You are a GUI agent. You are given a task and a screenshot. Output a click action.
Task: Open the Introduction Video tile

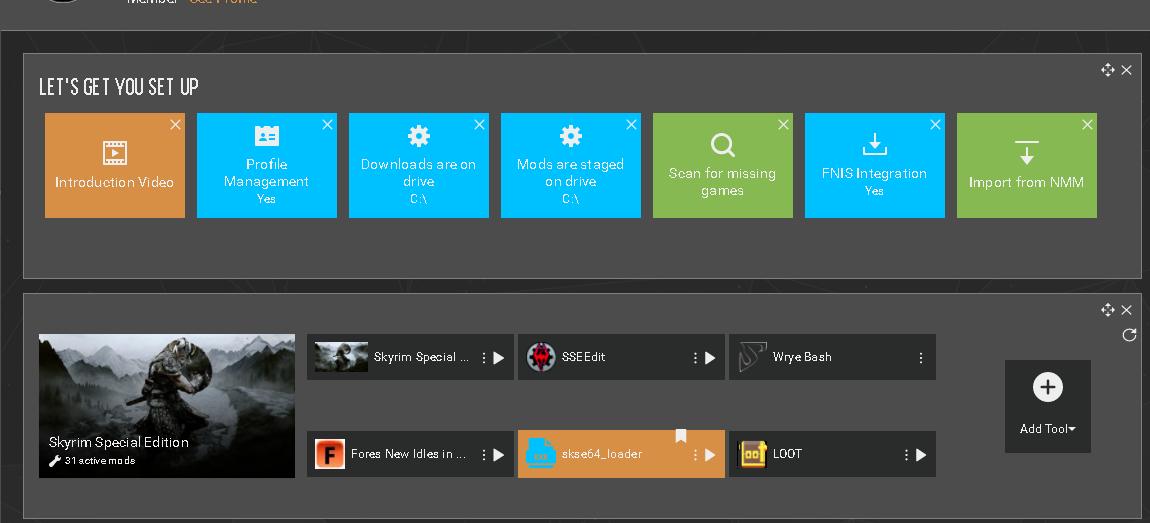(x=114, y=165)
